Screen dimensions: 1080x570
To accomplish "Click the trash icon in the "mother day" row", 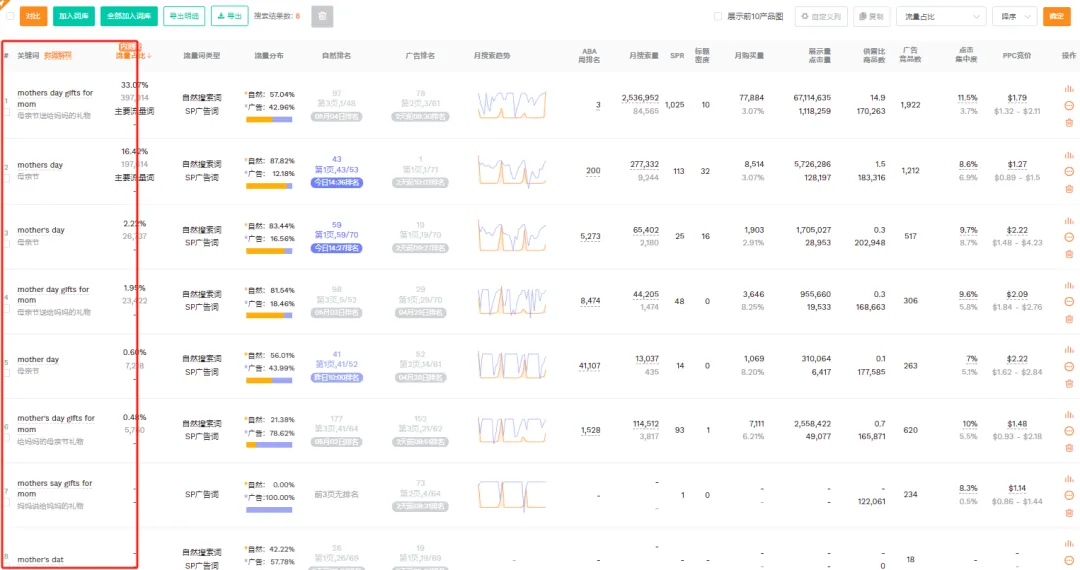I will click(1068, 383).
